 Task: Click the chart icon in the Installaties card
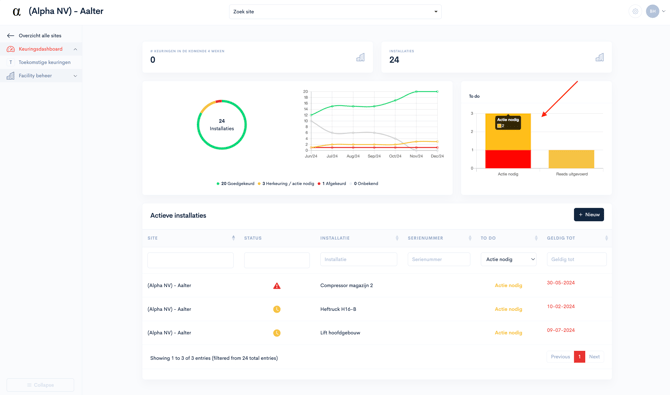[x=599, y=57]
